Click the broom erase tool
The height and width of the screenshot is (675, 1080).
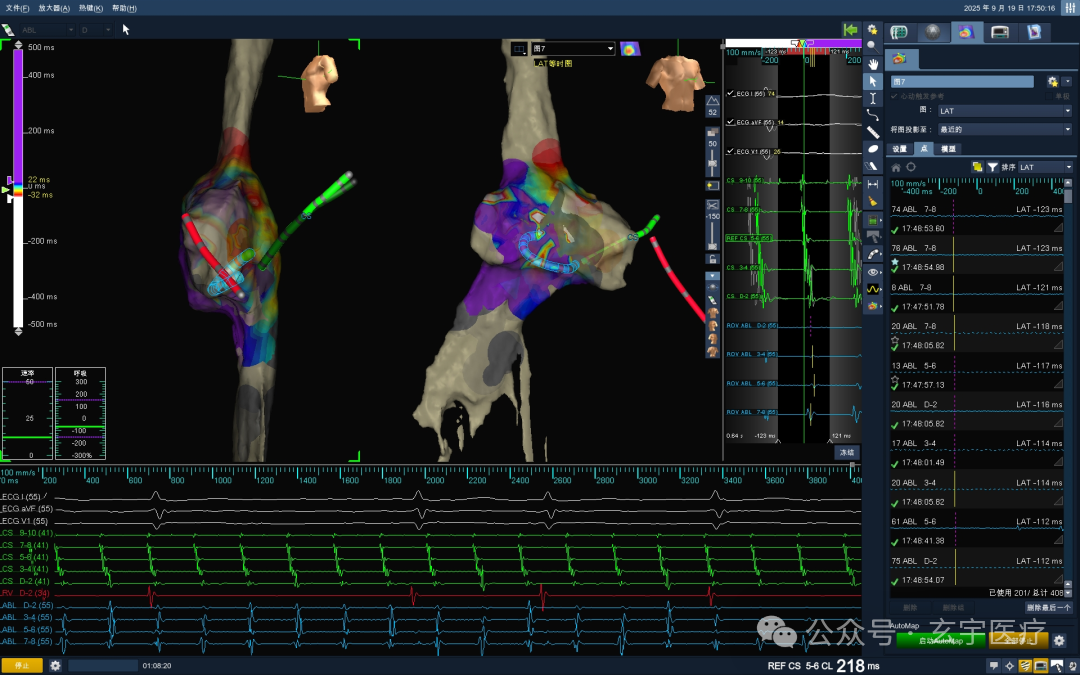point(873,201)
